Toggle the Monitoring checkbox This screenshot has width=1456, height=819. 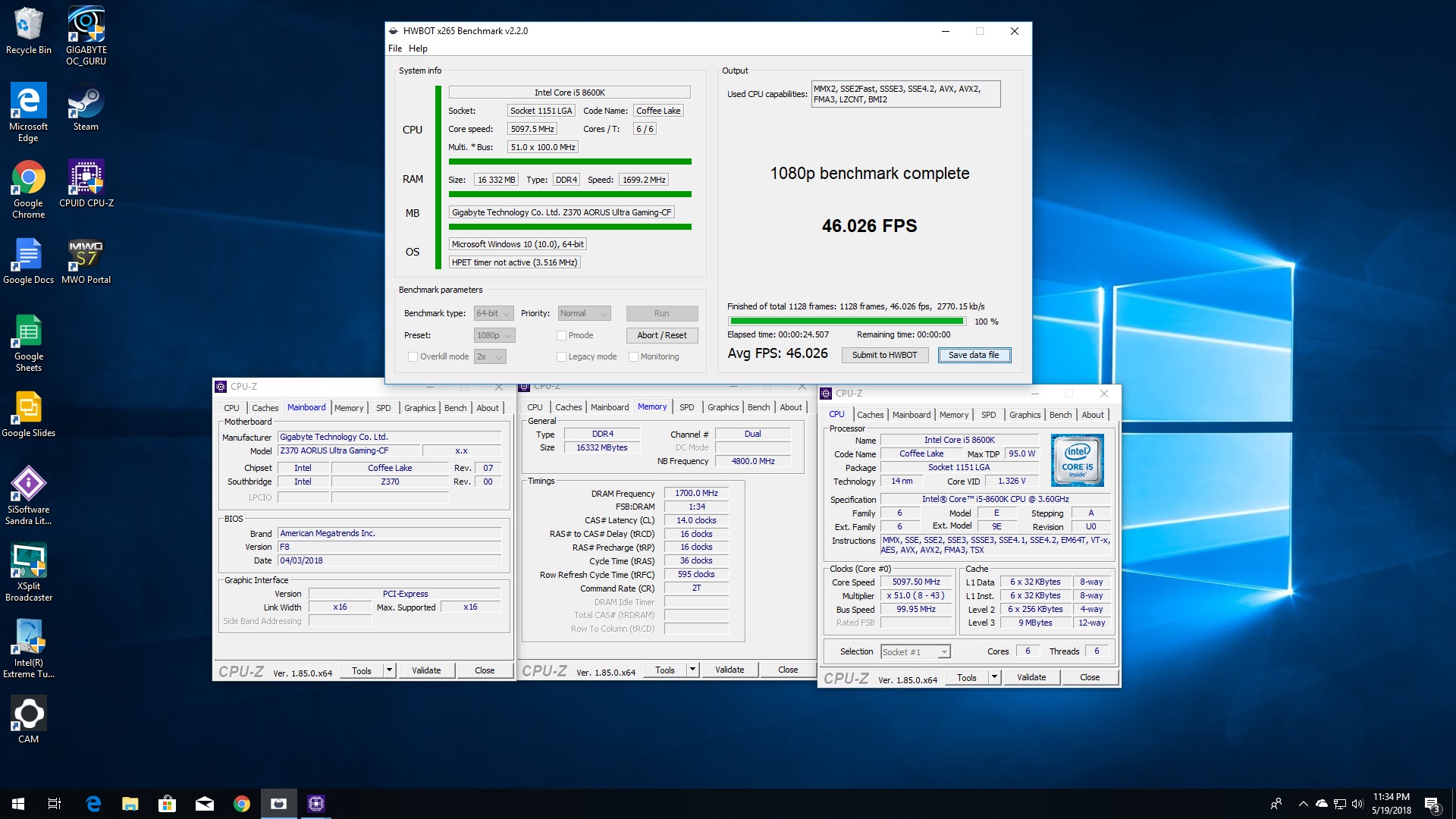(x=633, y=357)
